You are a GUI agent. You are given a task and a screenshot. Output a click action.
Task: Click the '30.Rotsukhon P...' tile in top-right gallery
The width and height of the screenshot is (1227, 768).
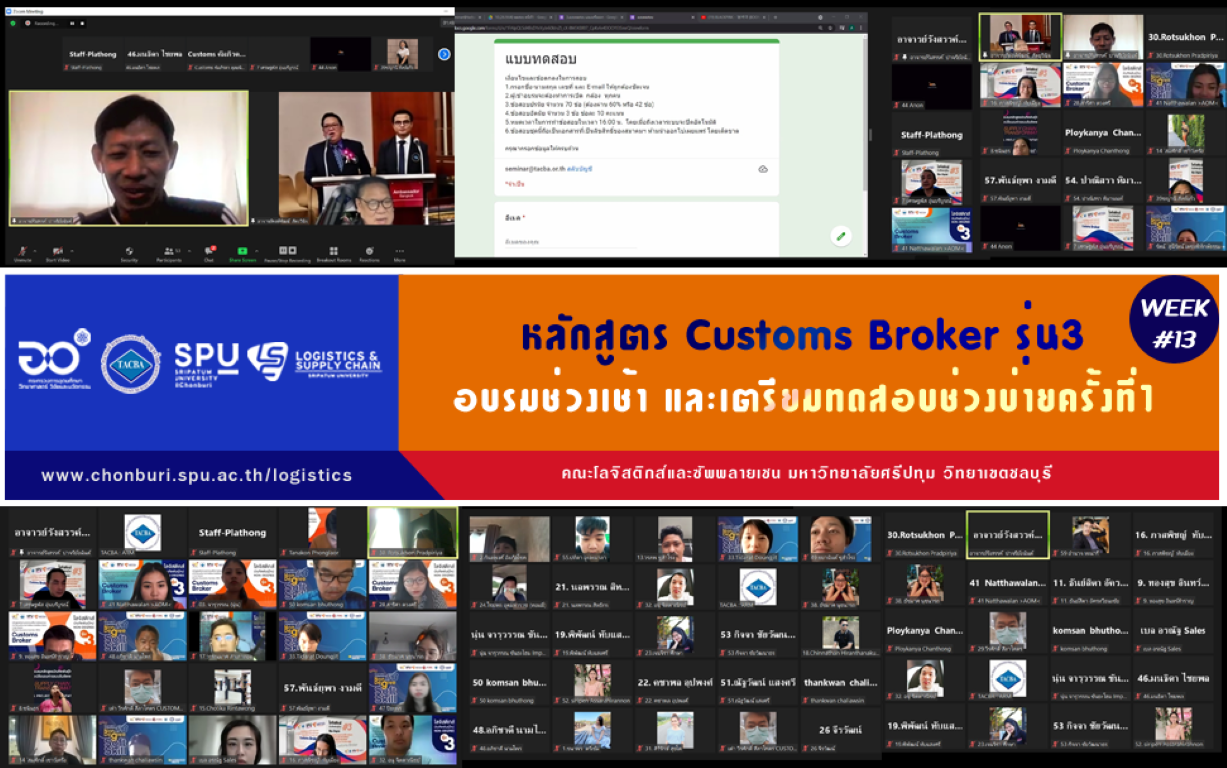(1185, 37)
